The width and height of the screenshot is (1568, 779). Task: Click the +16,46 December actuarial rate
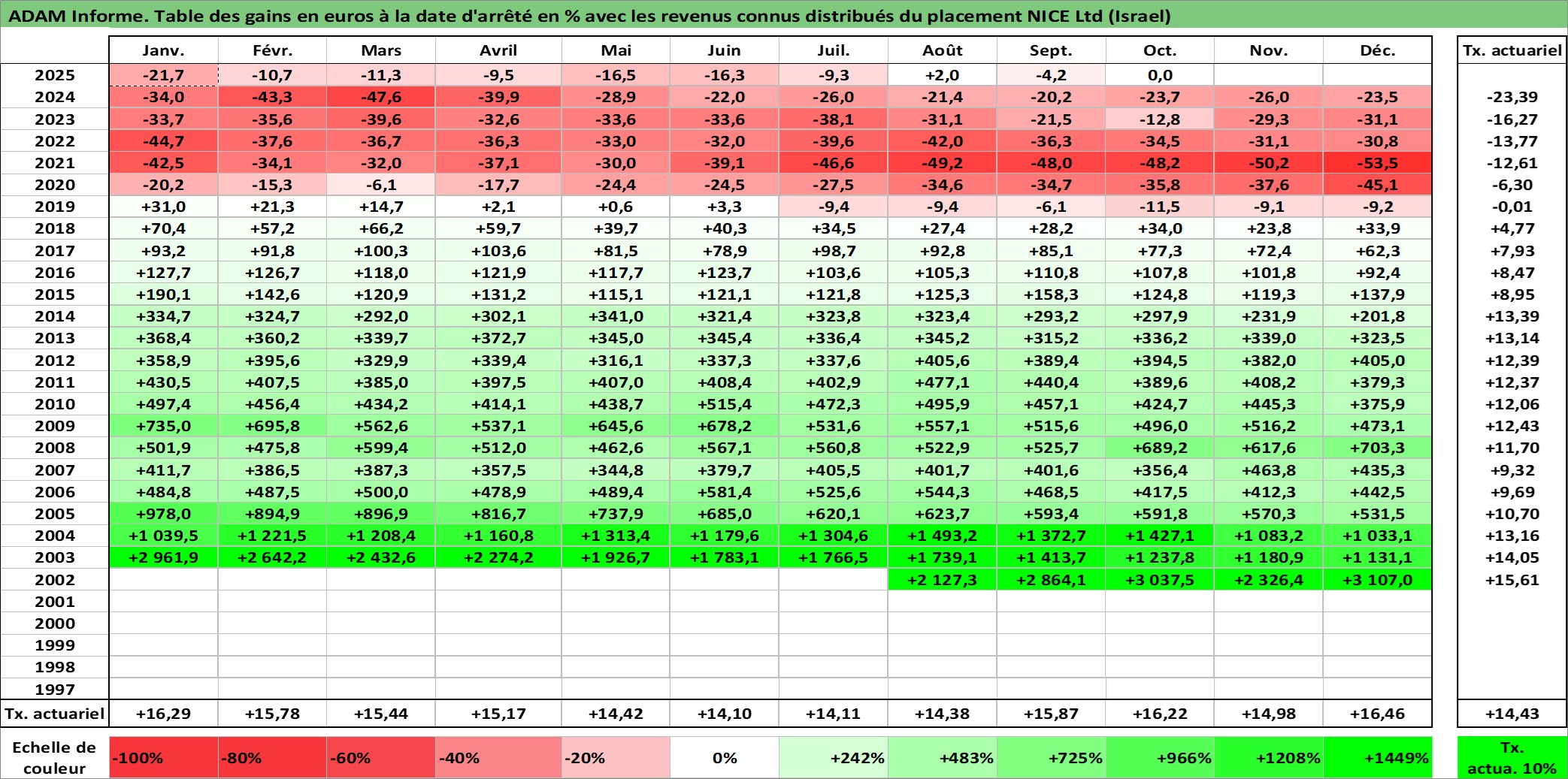pyautogui.click(x=1377, y=714)
